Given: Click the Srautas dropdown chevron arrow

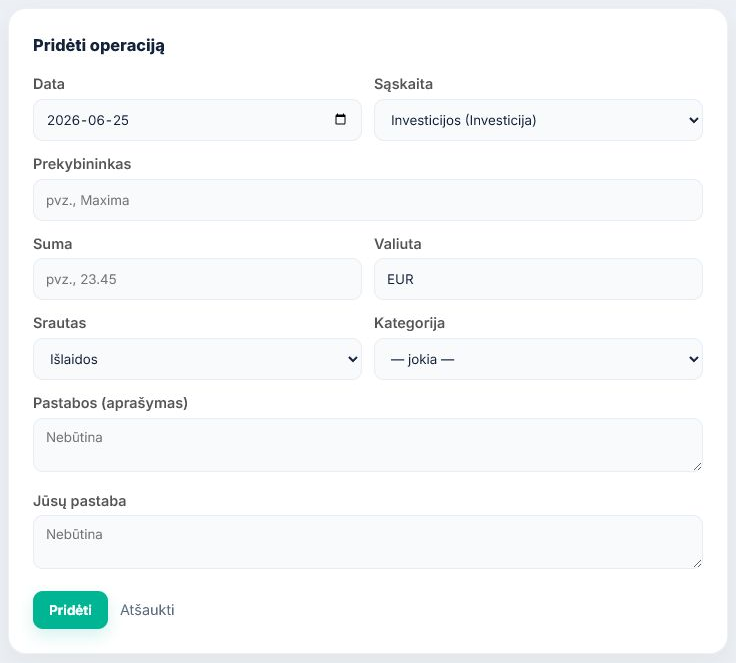Looking at the screenshot, I should pyautogui.click(x=353, y=359).
